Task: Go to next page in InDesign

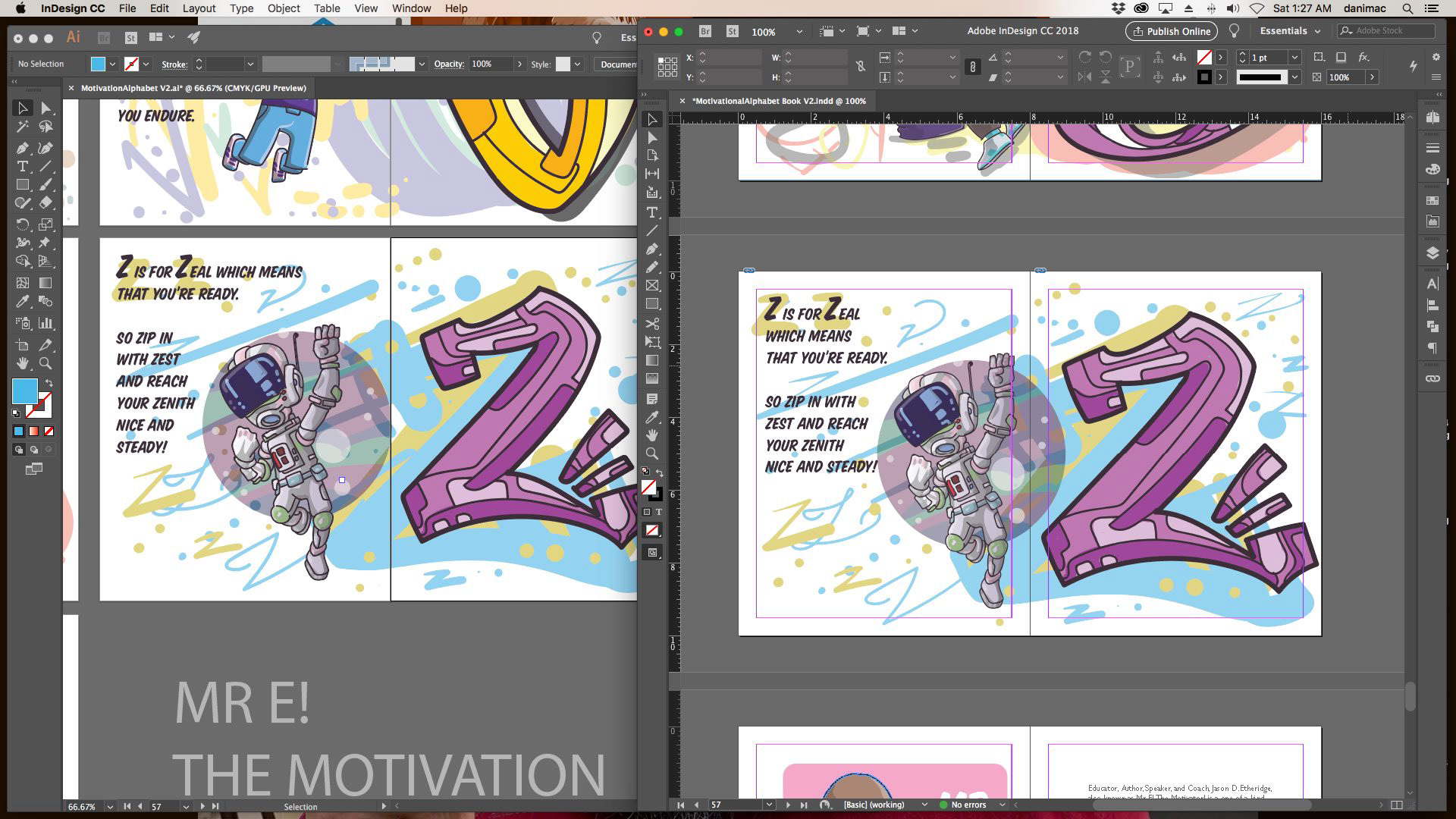Action: pyautogui.click(x=788, y=805)
